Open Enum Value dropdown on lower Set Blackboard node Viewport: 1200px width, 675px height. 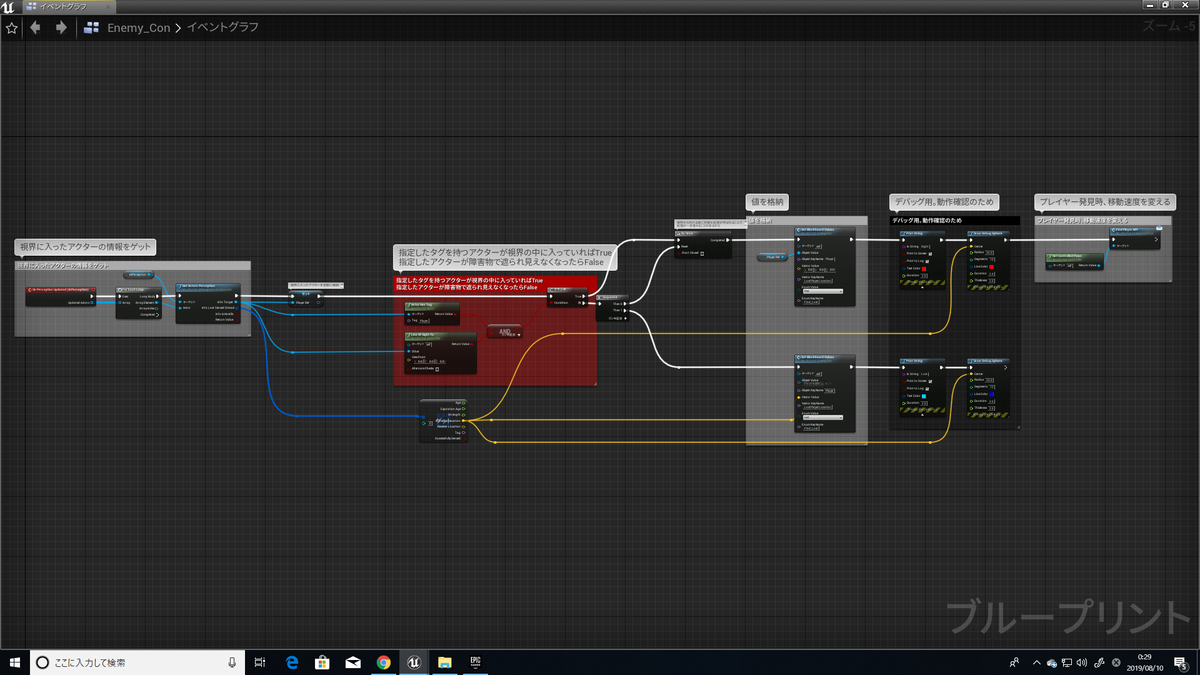pyautogui.click(x=823, y=417)
